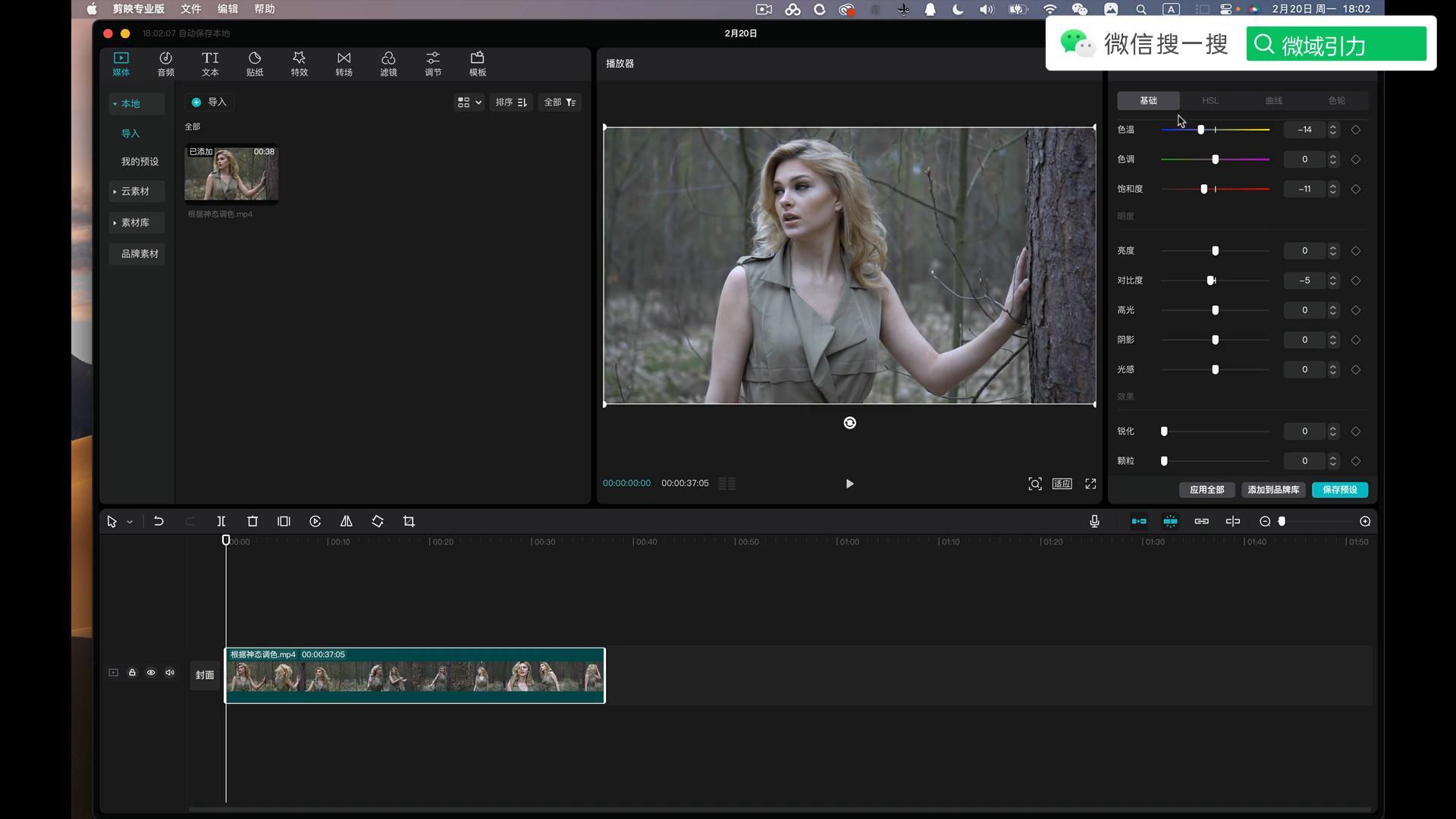
Task: Delete the selected clip with trash icon
Action: [x=253, y=522]
